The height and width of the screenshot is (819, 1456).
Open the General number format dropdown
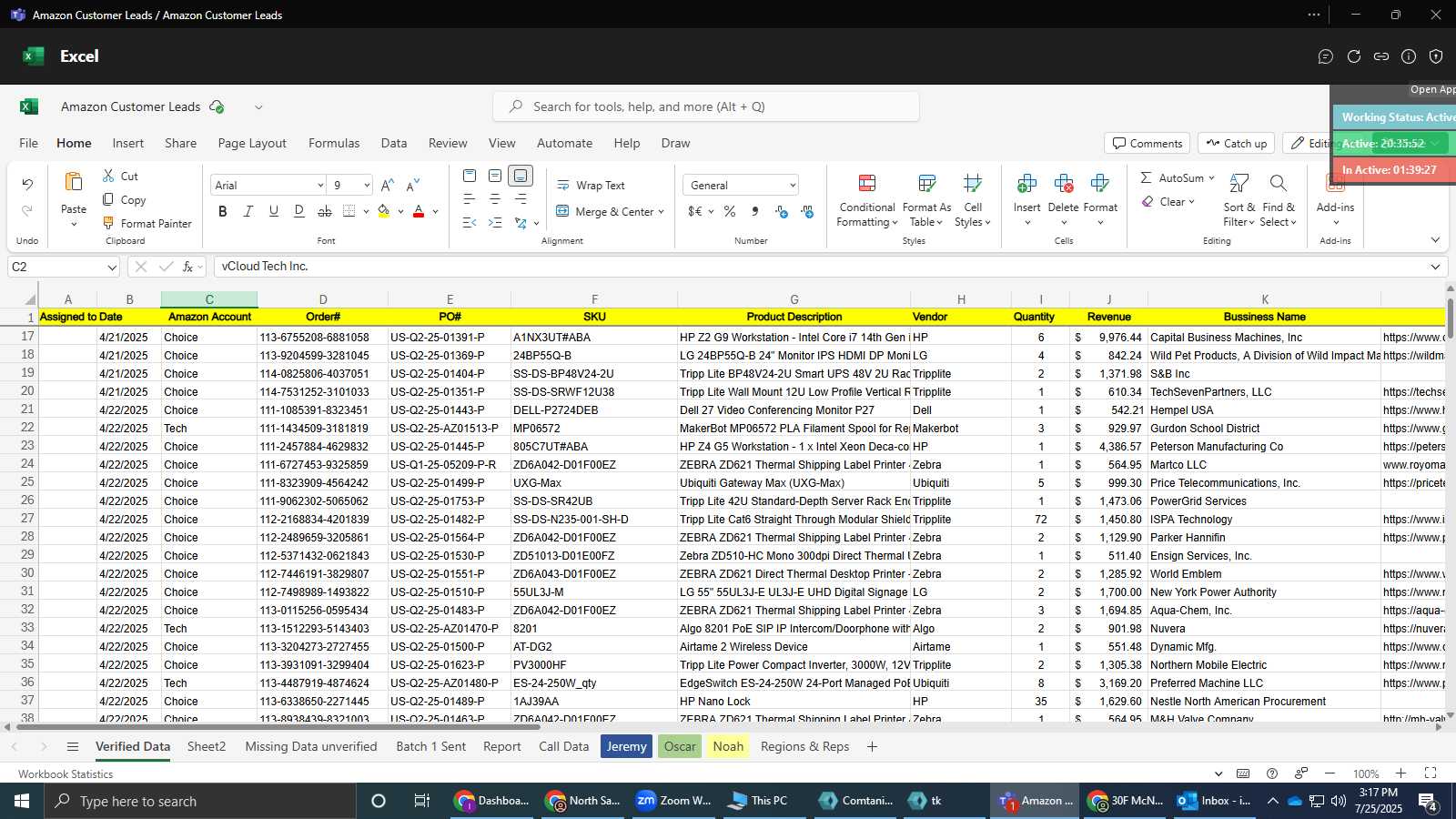[x=793, y=185]
